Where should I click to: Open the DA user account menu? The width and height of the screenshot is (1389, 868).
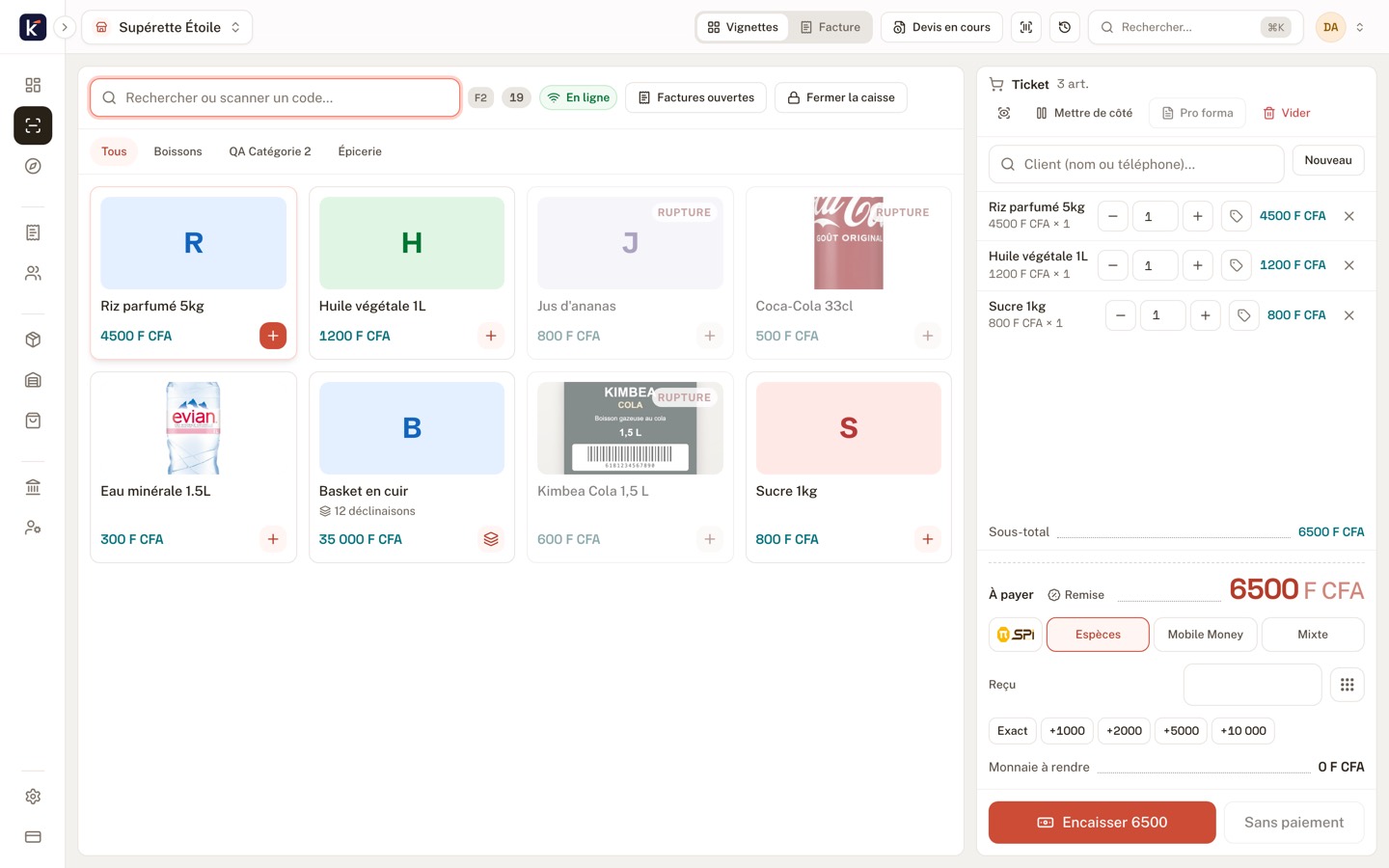[x=1342, y=27]
